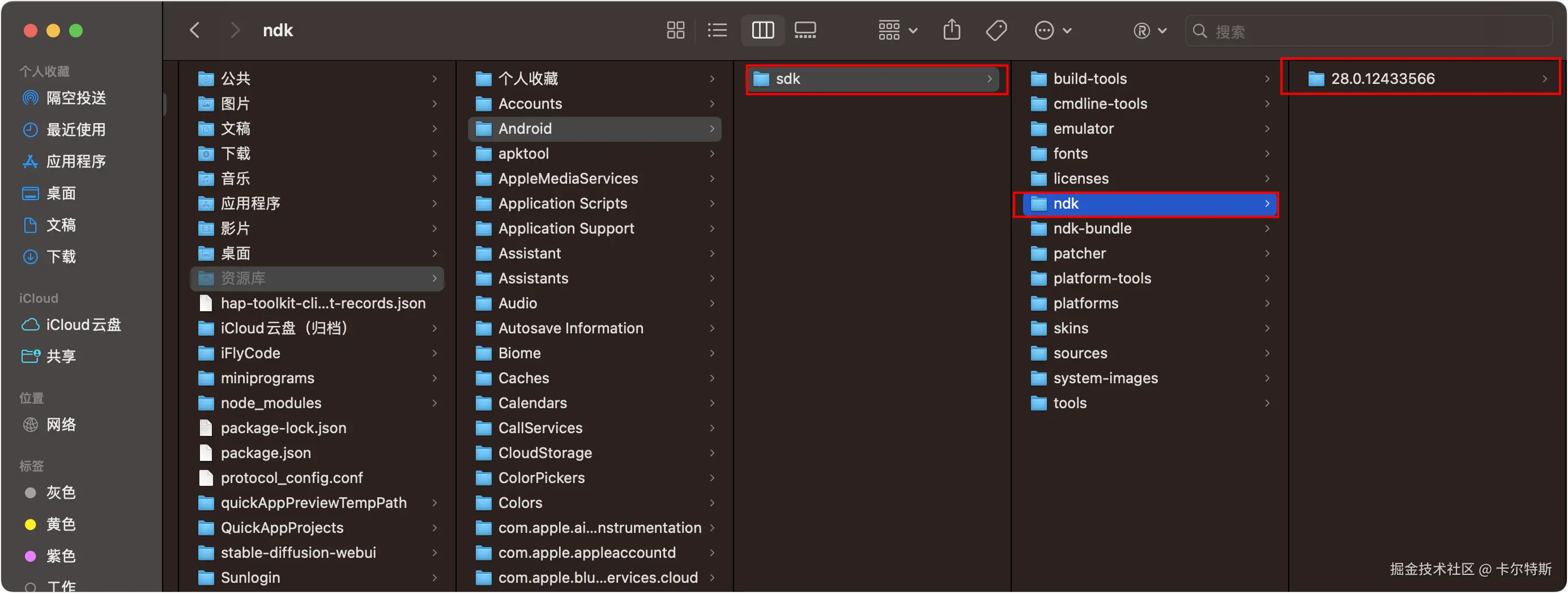The image size is (1568, 593).
Task: Open AirDrop (隔空投送) in the sidebar
Action: click(x=64, y=98)
